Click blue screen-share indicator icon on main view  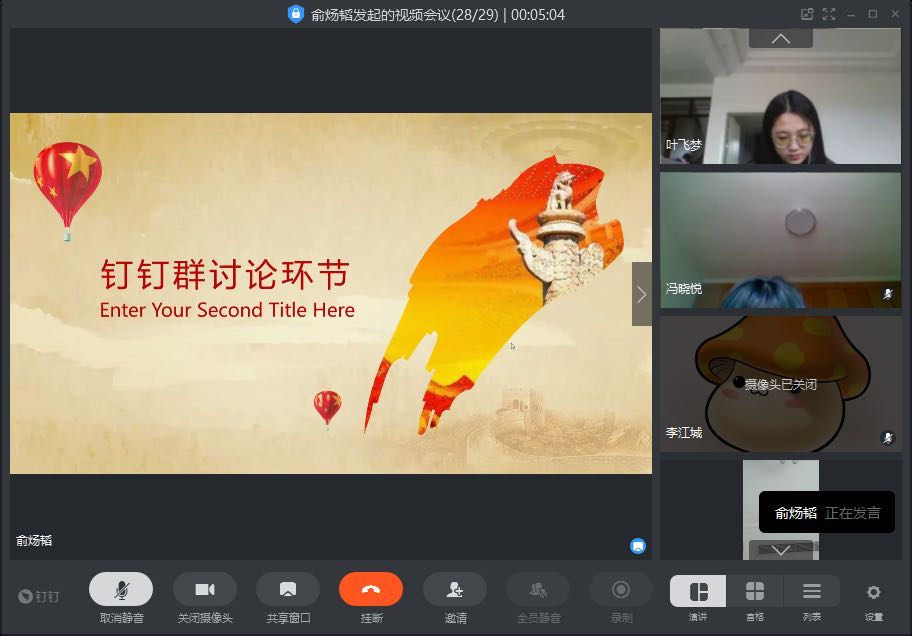click(x=637, y=546)
